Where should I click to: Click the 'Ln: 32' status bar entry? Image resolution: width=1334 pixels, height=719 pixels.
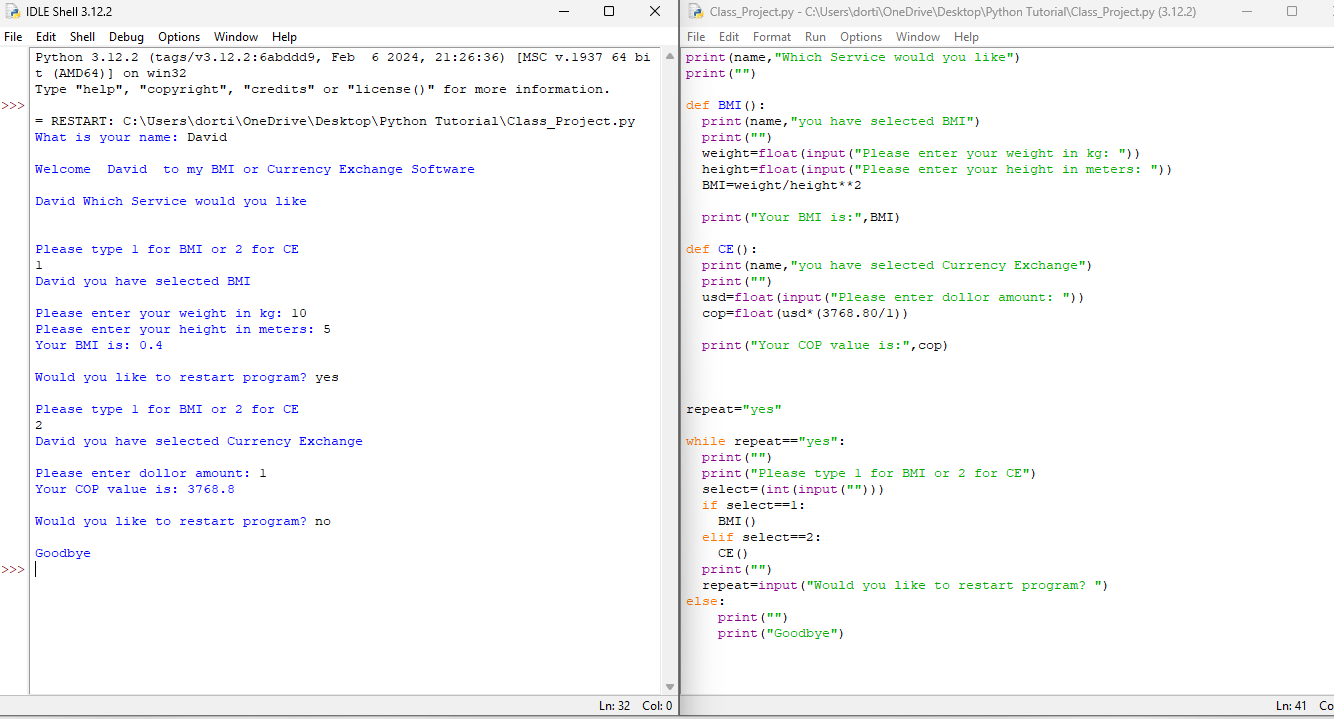tap(614, 706)
